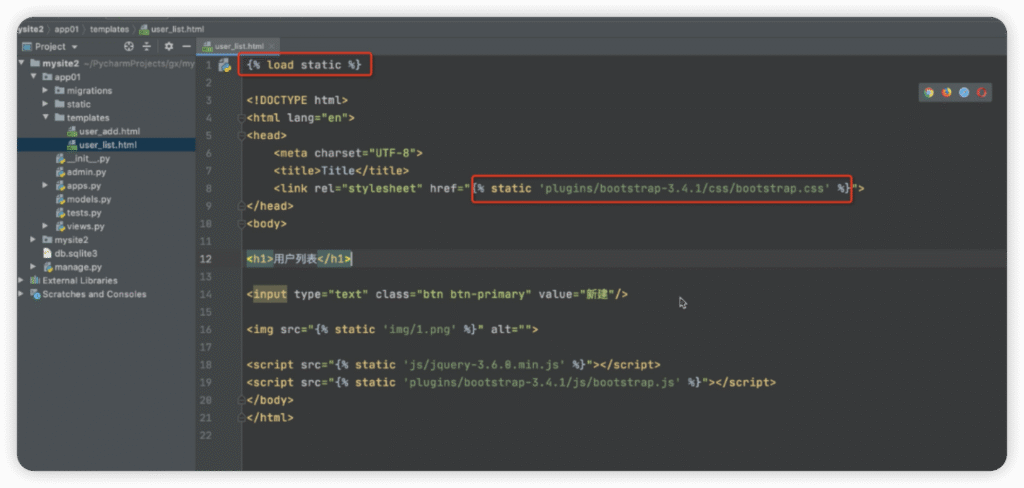Expand the migrations folder
Viewport: 1024px width, 488px height.
(46, 90)
